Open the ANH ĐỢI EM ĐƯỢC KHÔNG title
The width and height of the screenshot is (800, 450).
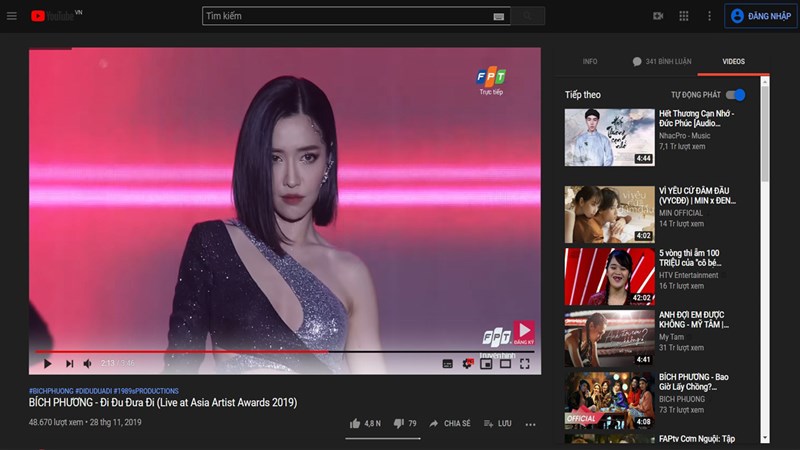[x=694, y=319]
